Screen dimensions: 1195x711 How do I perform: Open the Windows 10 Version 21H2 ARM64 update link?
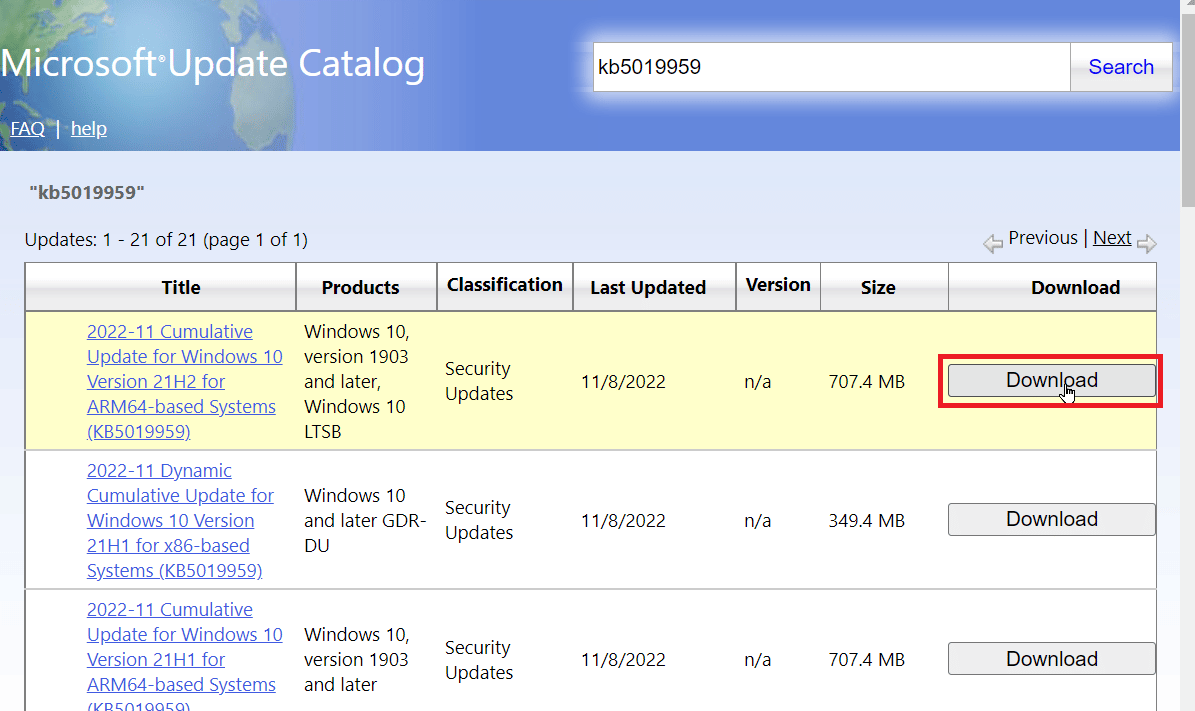pos(184,381)
